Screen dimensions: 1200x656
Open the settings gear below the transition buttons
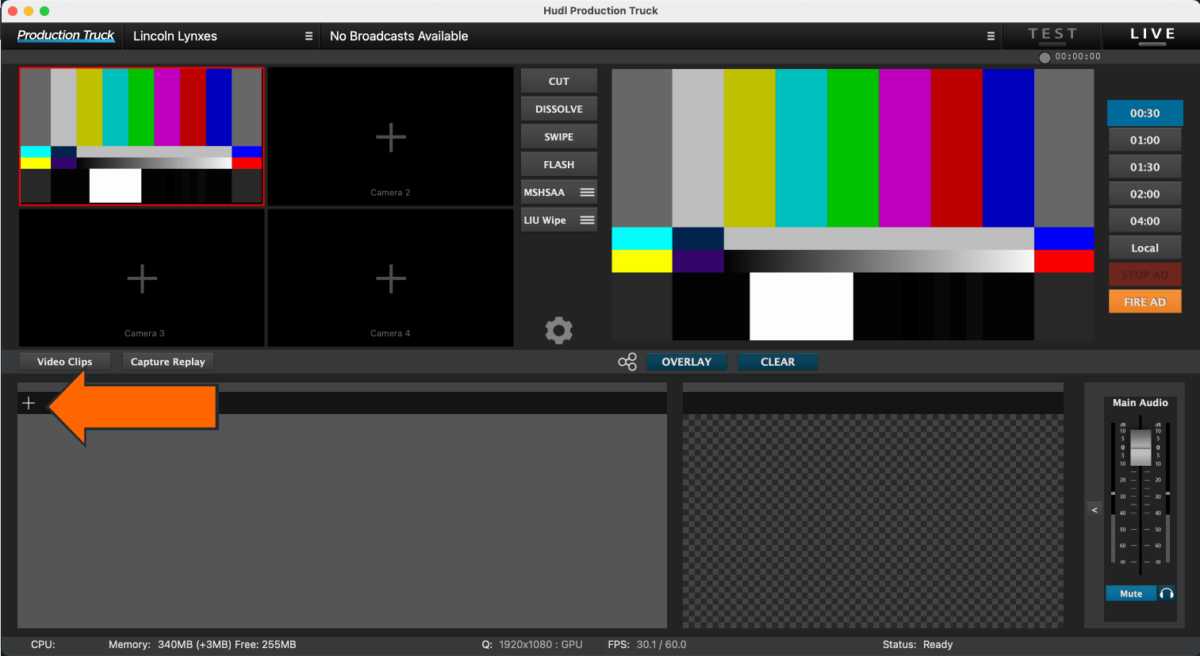click(559, 330)
